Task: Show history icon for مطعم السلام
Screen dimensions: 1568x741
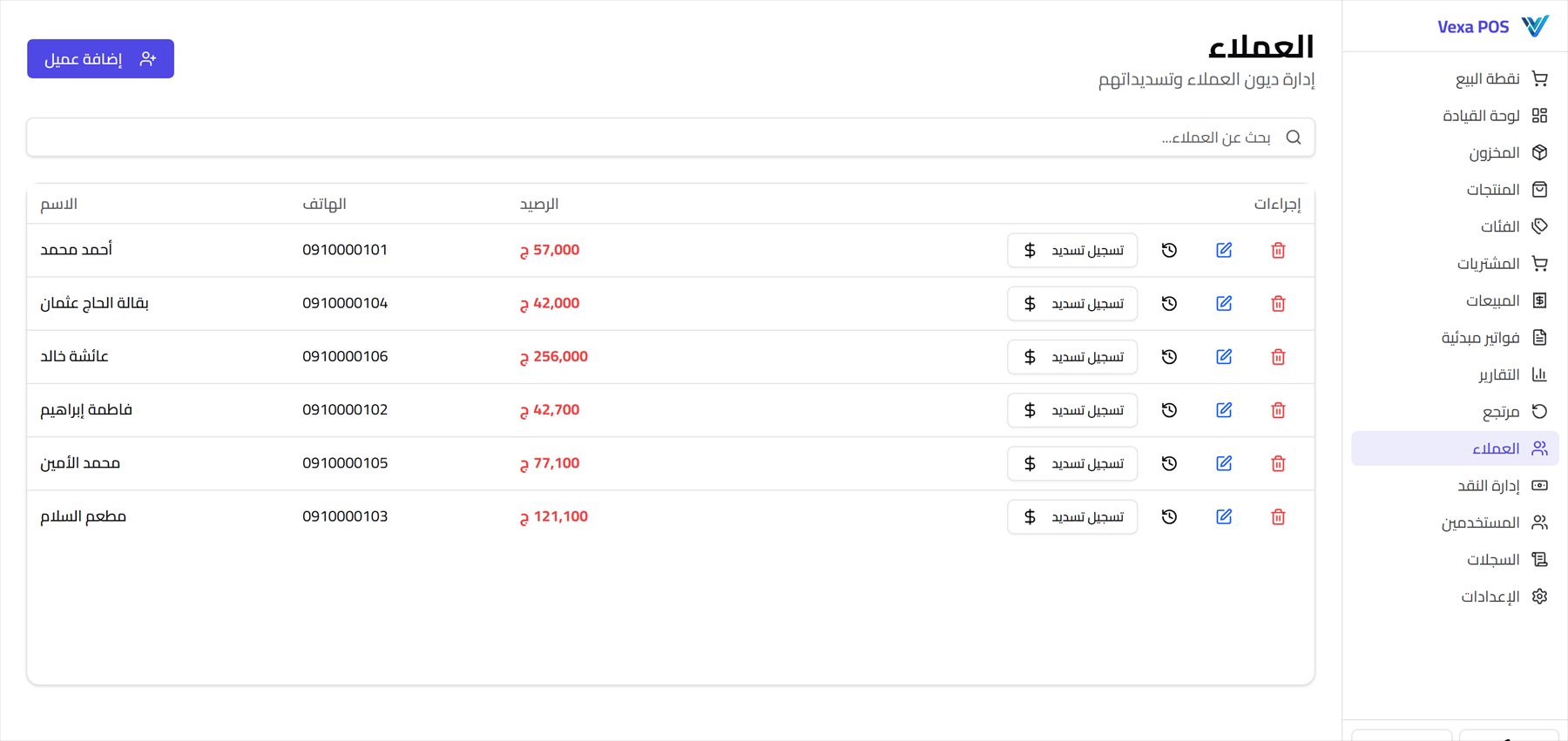Action: coord(1169,517)
